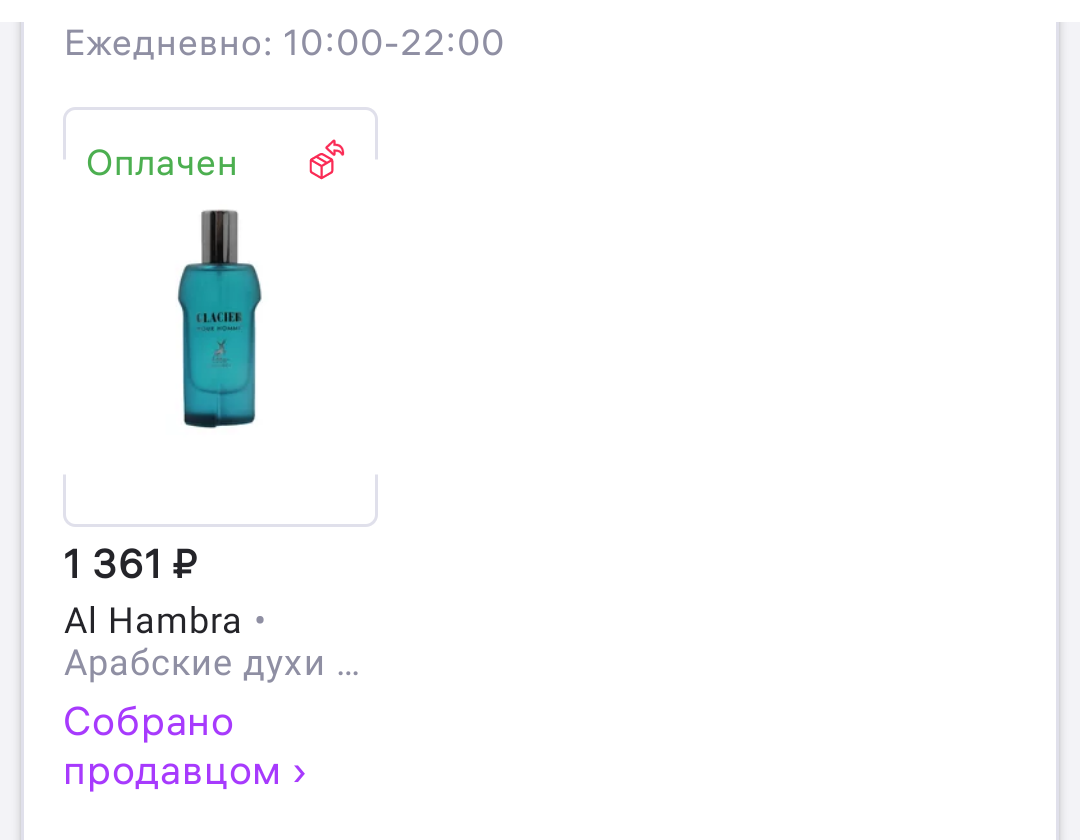
Task: Click the turquoise body of the bottle
Action: (x=219, y=344)
